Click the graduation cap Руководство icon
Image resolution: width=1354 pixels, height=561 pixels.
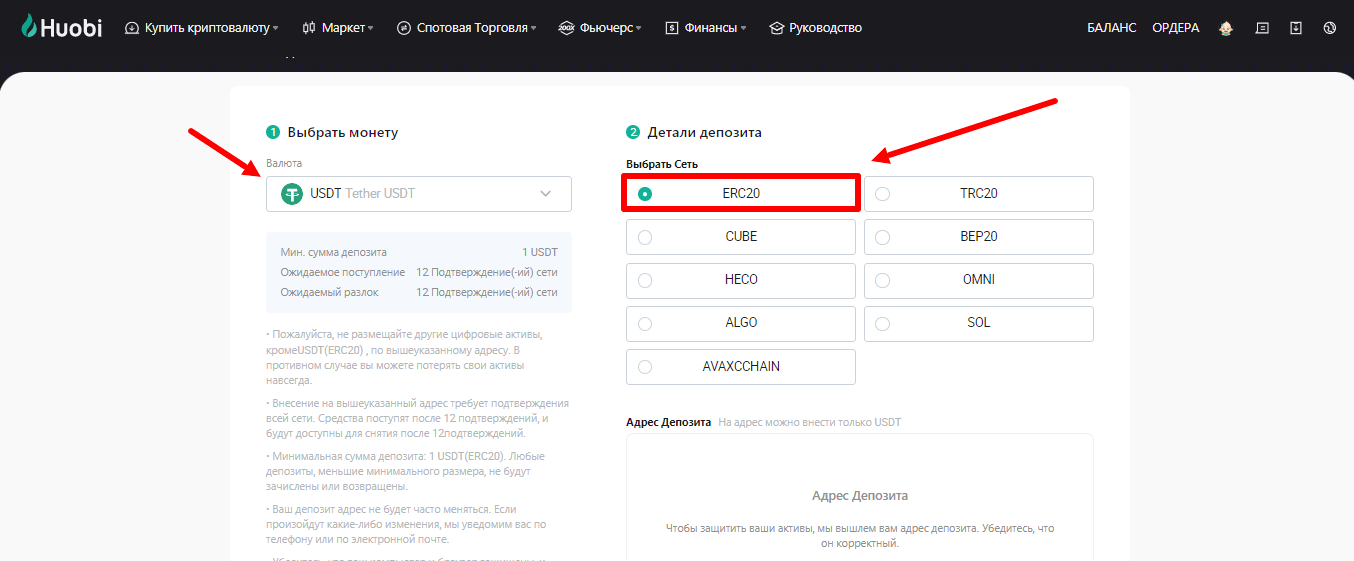click(777, 28)
